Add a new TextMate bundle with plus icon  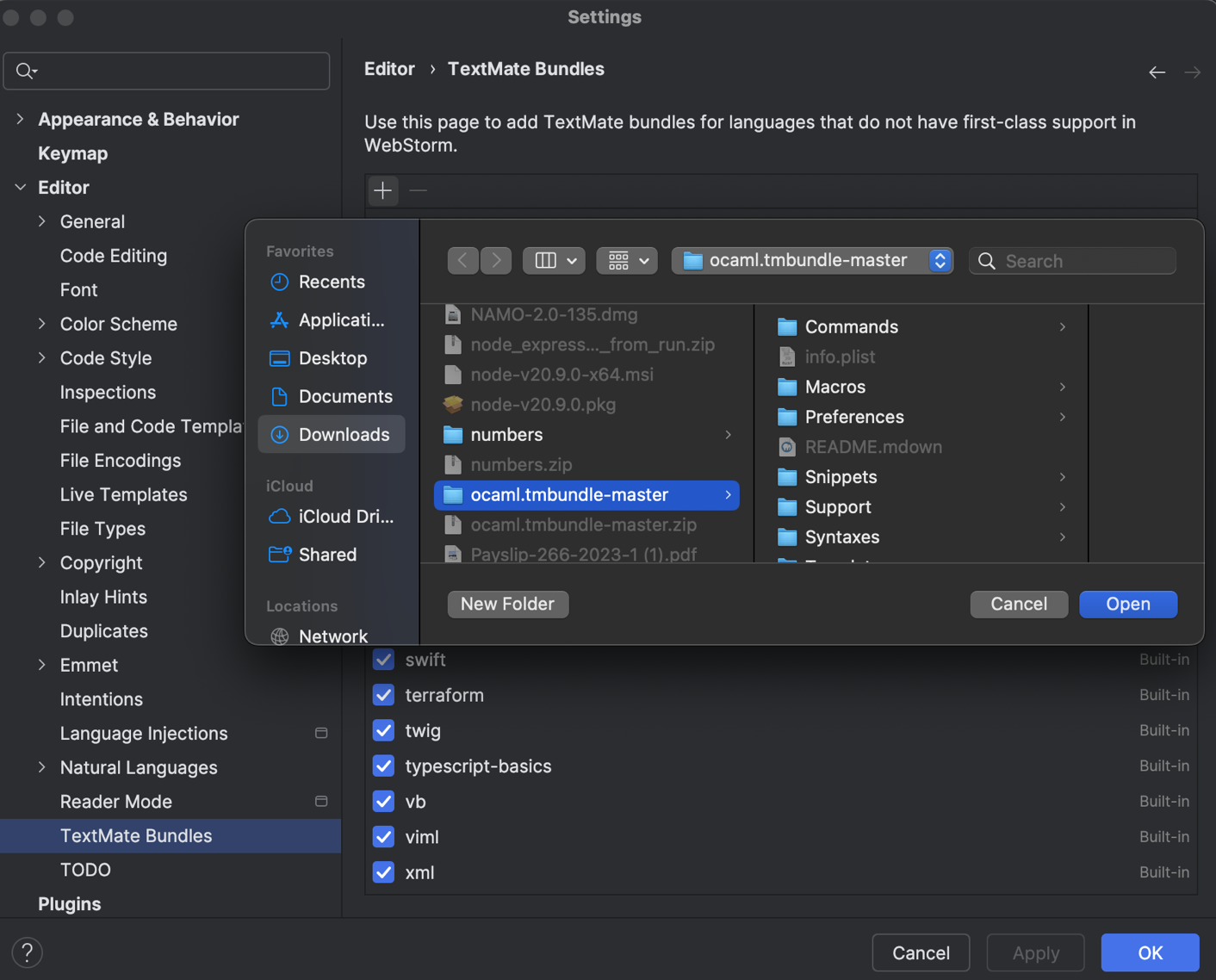[x=382, y=190]
